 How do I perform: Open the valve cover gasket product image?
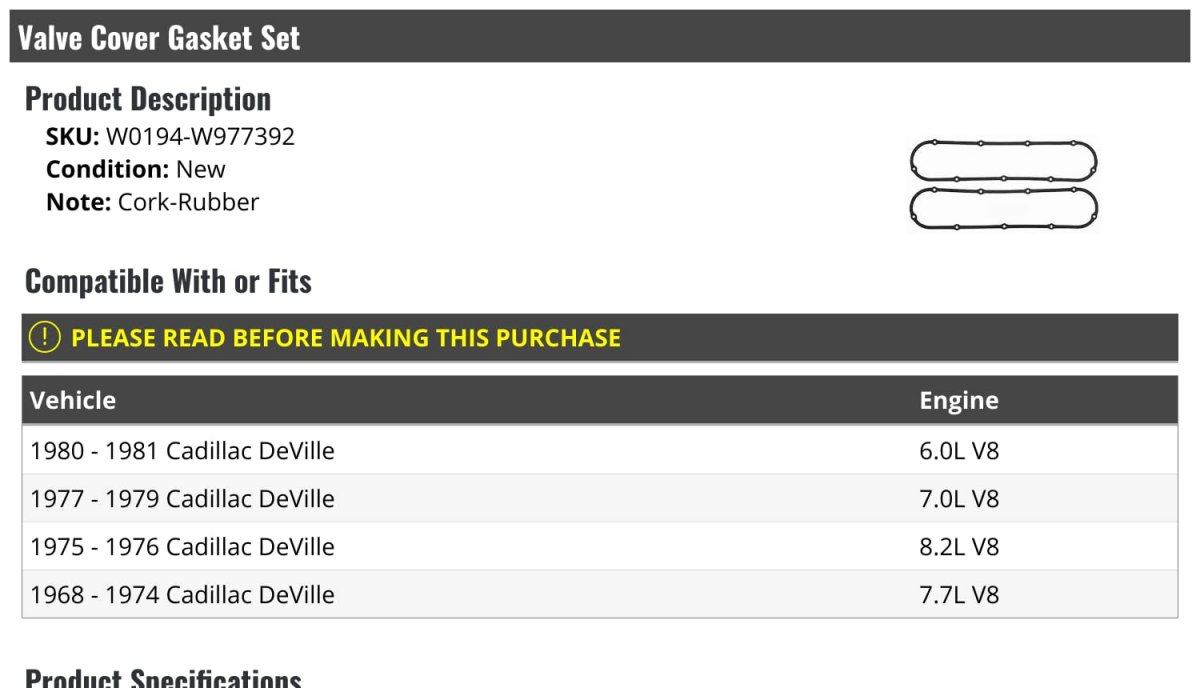point(1003,186)
